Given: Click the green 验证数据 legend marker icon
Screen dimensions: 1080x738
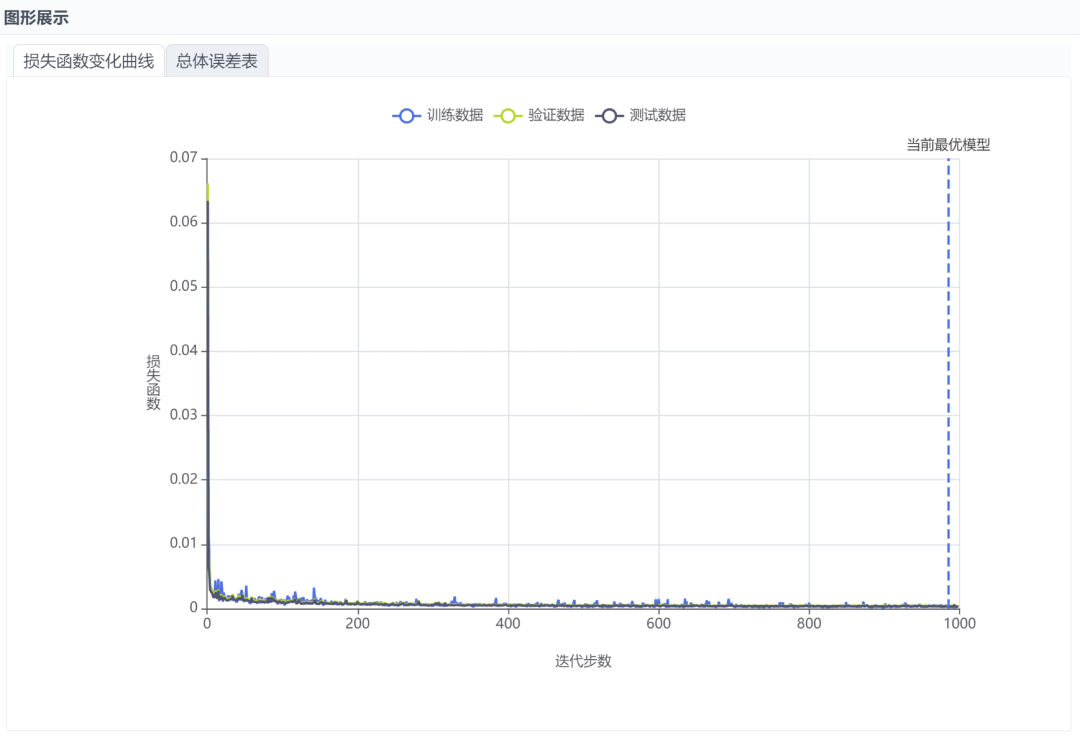Looking at the screenshot, I should pos(508,116).
